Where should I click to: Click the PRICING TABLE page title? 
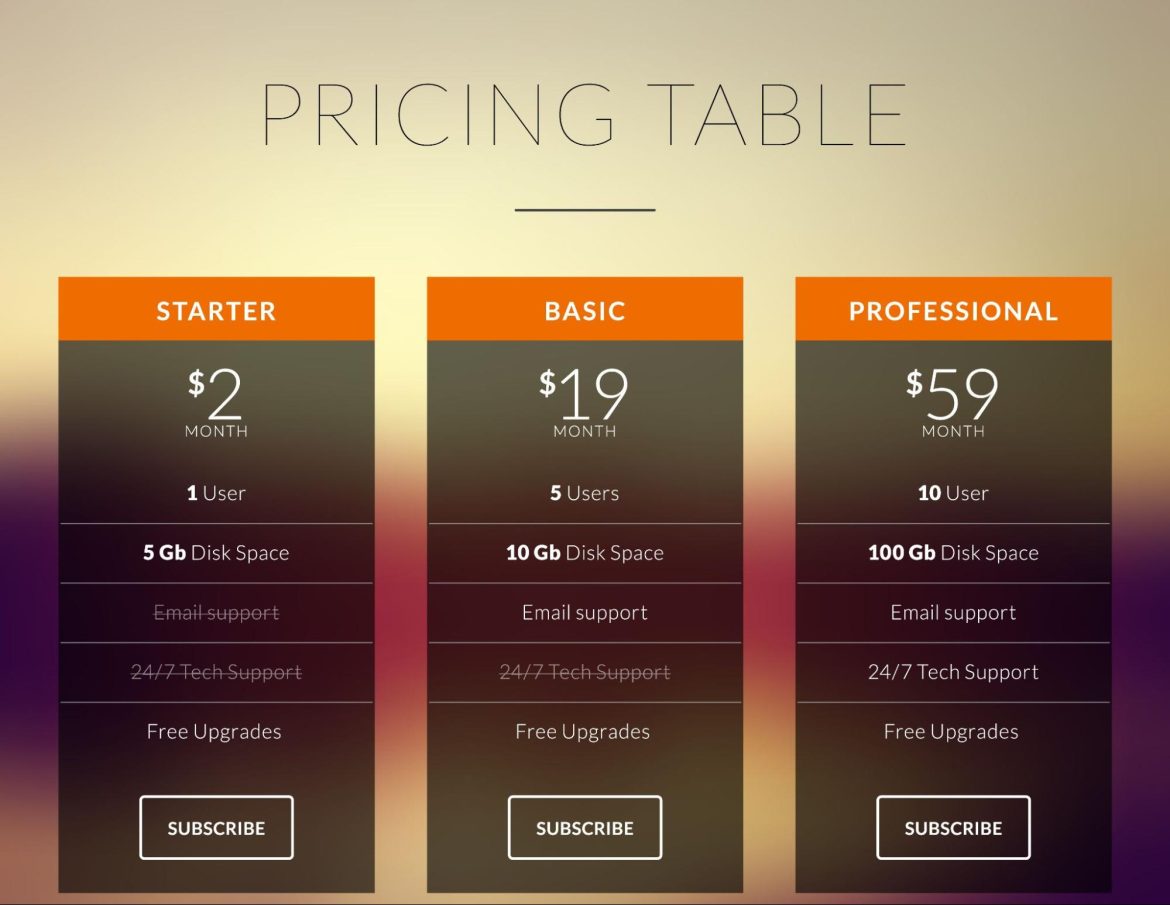point(585,113)
